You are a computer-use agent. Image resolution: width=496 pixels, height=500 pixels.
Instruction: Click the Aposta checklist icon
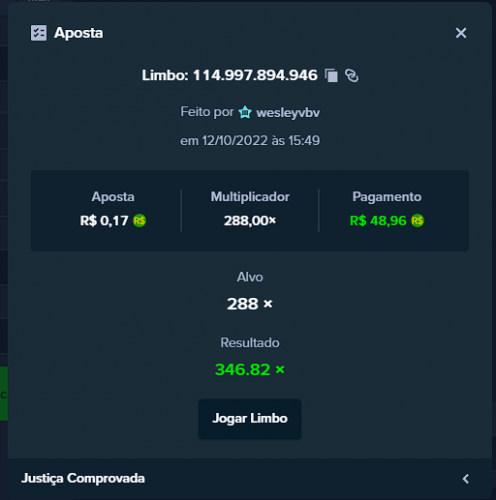point(39,33)
